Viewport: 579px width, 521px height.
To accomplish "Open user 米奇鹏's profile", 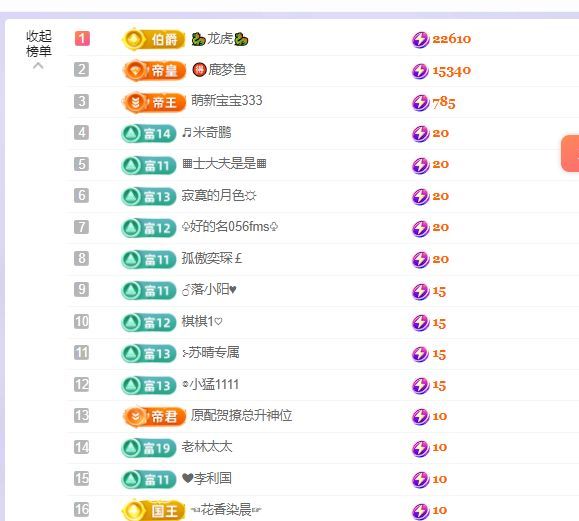I will pos(206,132).
